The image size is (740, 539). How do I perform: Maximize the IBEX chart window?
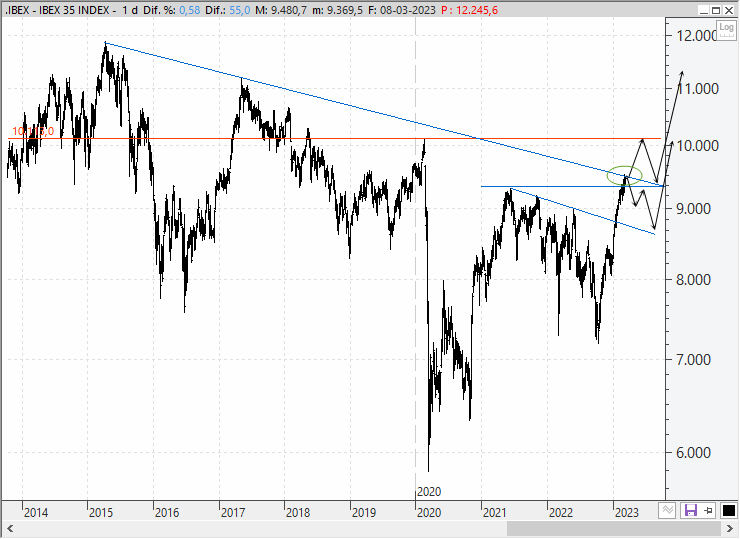[716, 10]
